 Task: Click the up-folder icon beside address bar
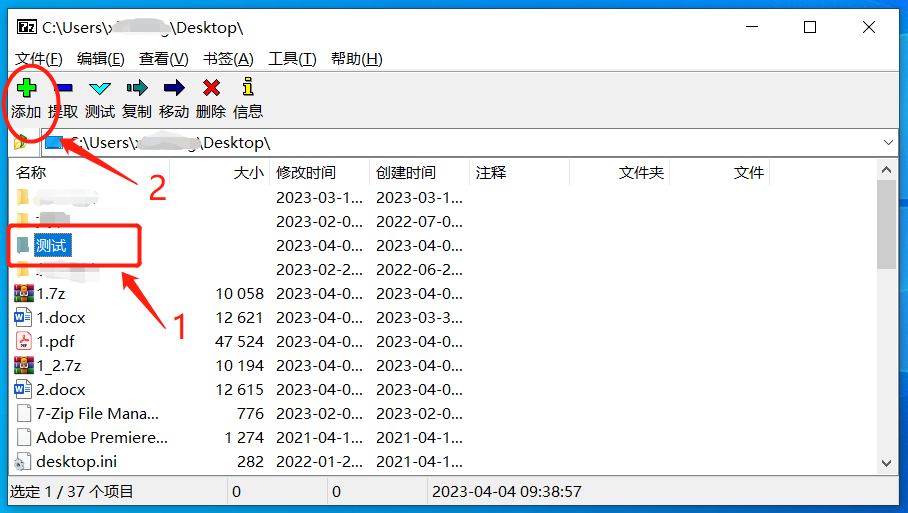21,141
